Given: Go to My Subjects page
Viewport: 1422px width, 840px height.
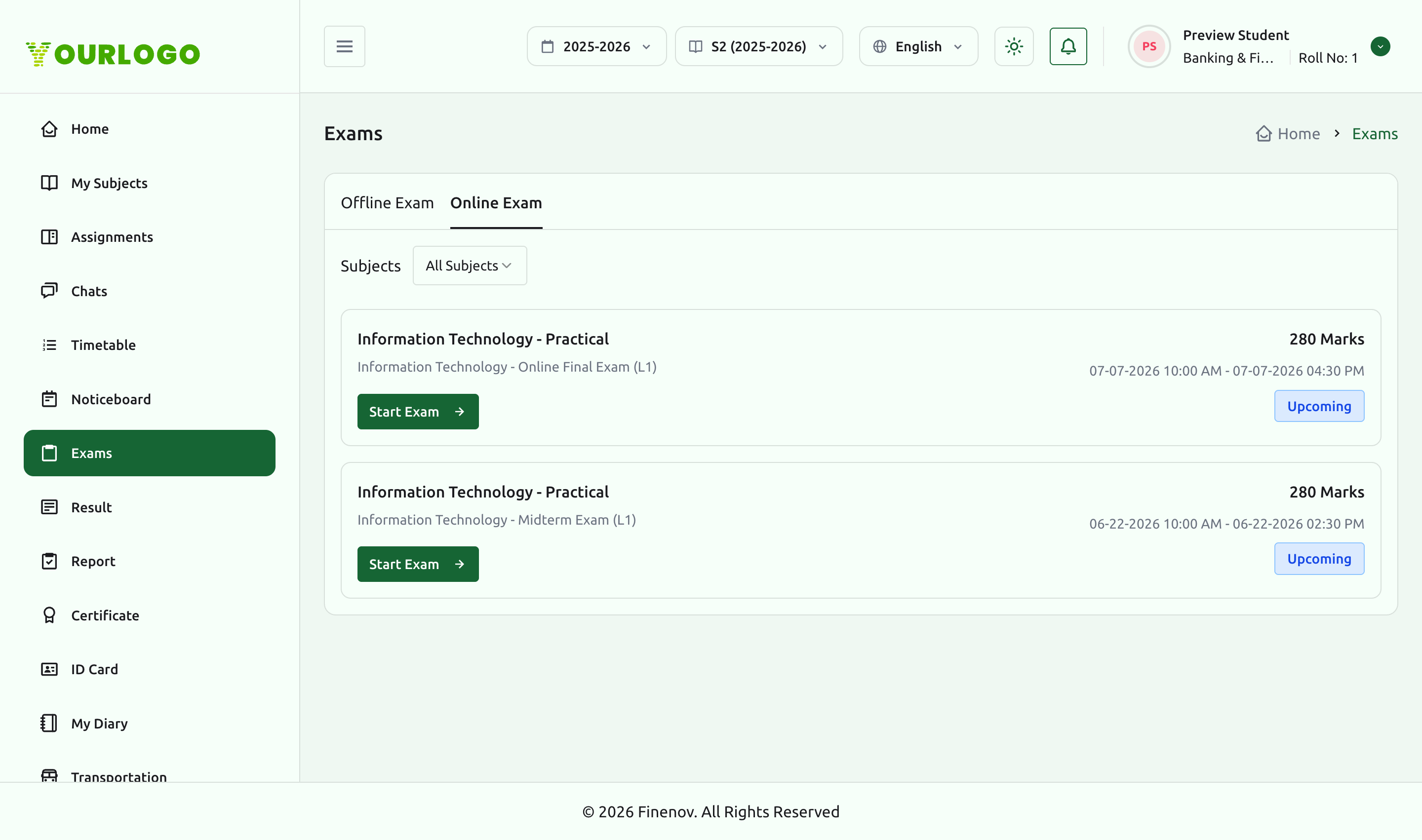Looking at the screenshot, I should click(x=150, y=183).
